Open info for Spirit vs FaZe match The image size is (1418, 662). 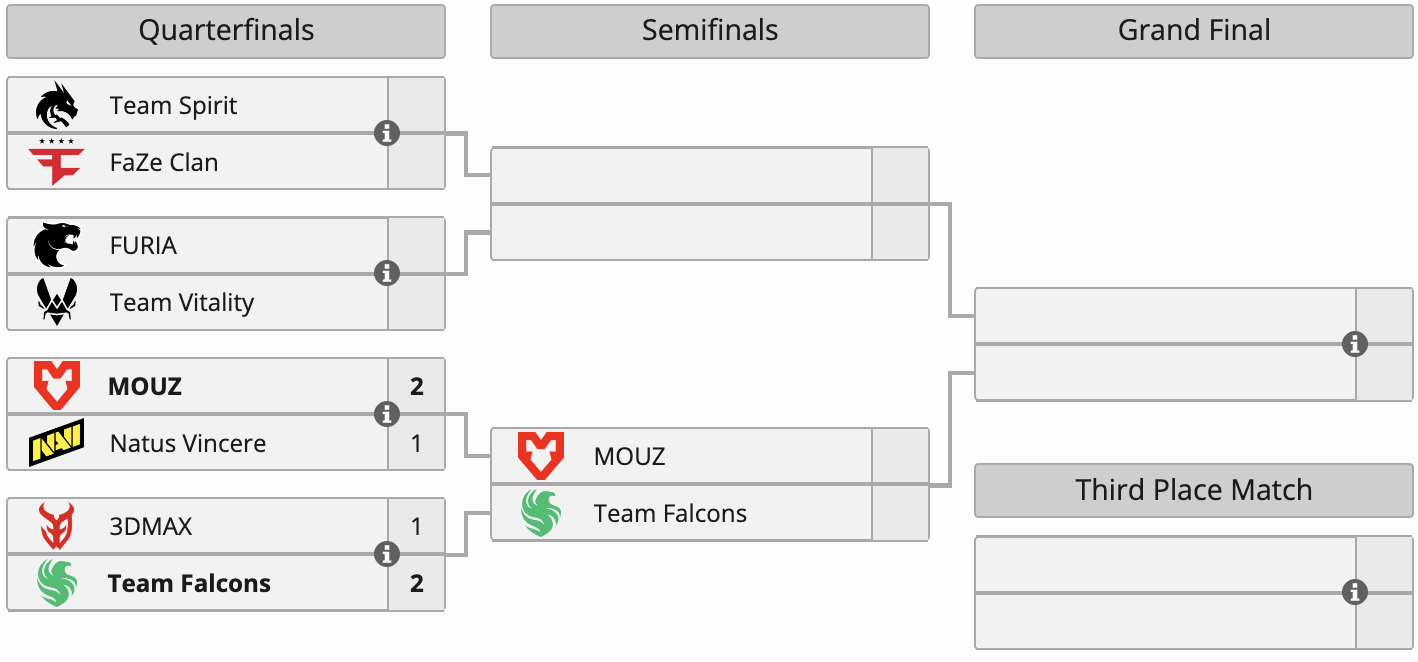[x=387, y=133]
